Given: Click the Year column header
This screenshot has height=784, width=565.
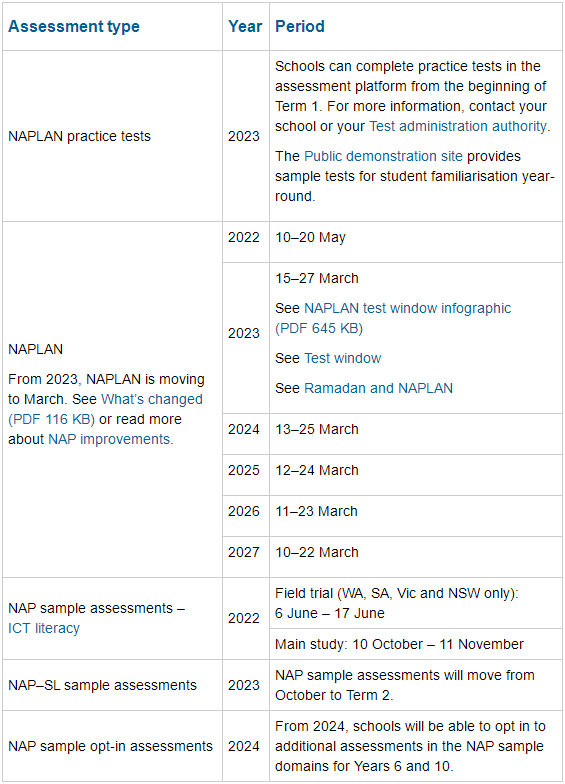Looking at the screenshot, I should point(245,26).
